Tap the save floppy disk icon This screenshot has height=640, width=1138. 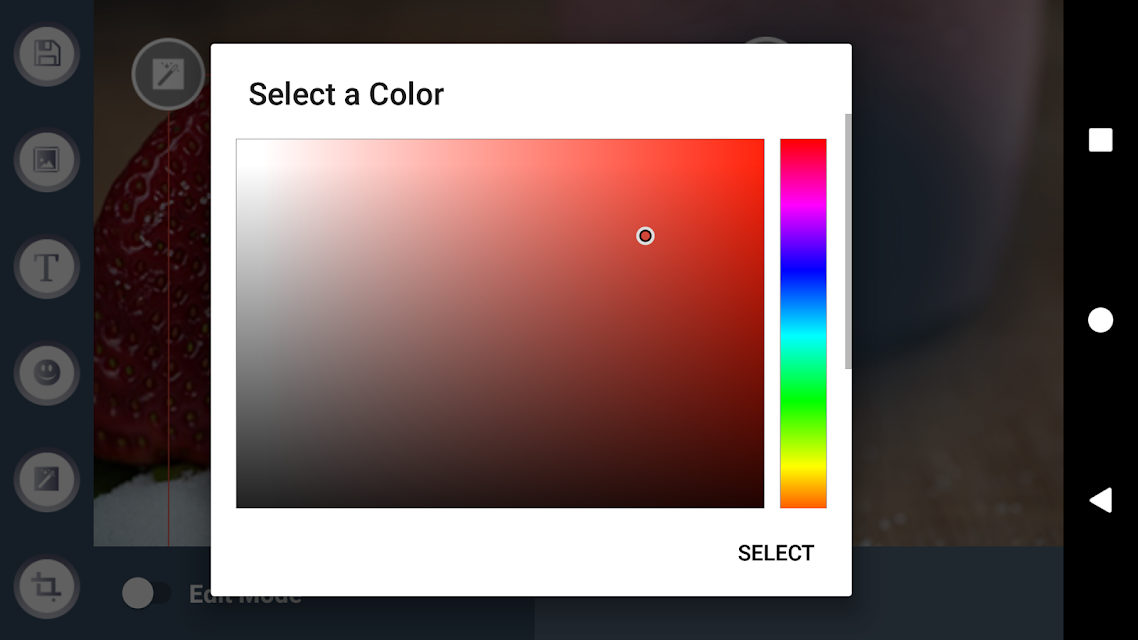pos(46,54)
